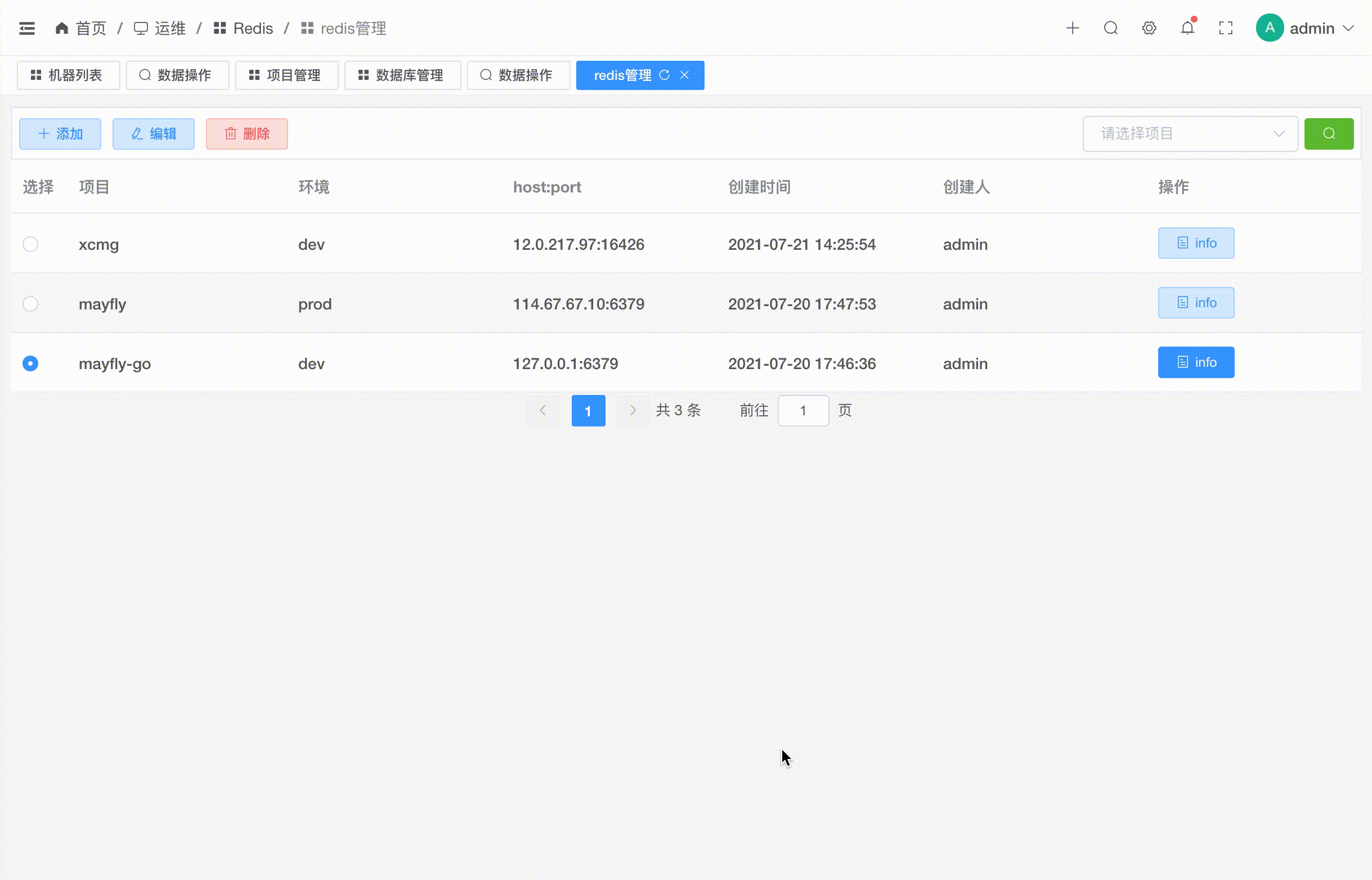Screen dimensions: 1372x880
Task: Open the global search icon
Action: tap(1111, 28)
